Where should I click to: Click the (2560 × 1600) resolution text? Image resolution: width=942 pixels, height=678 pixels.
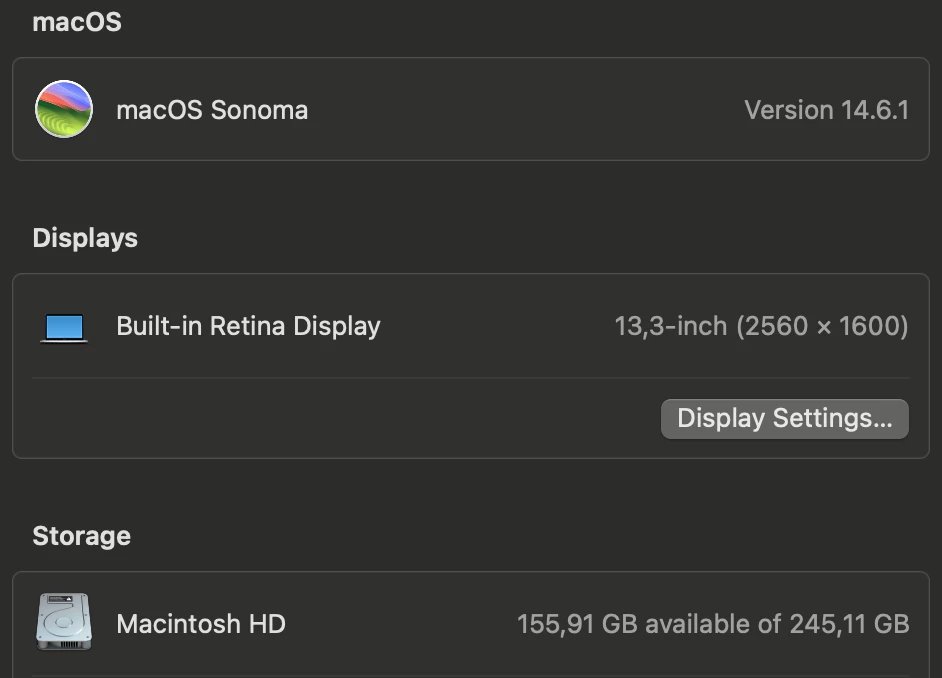(822, 326)
